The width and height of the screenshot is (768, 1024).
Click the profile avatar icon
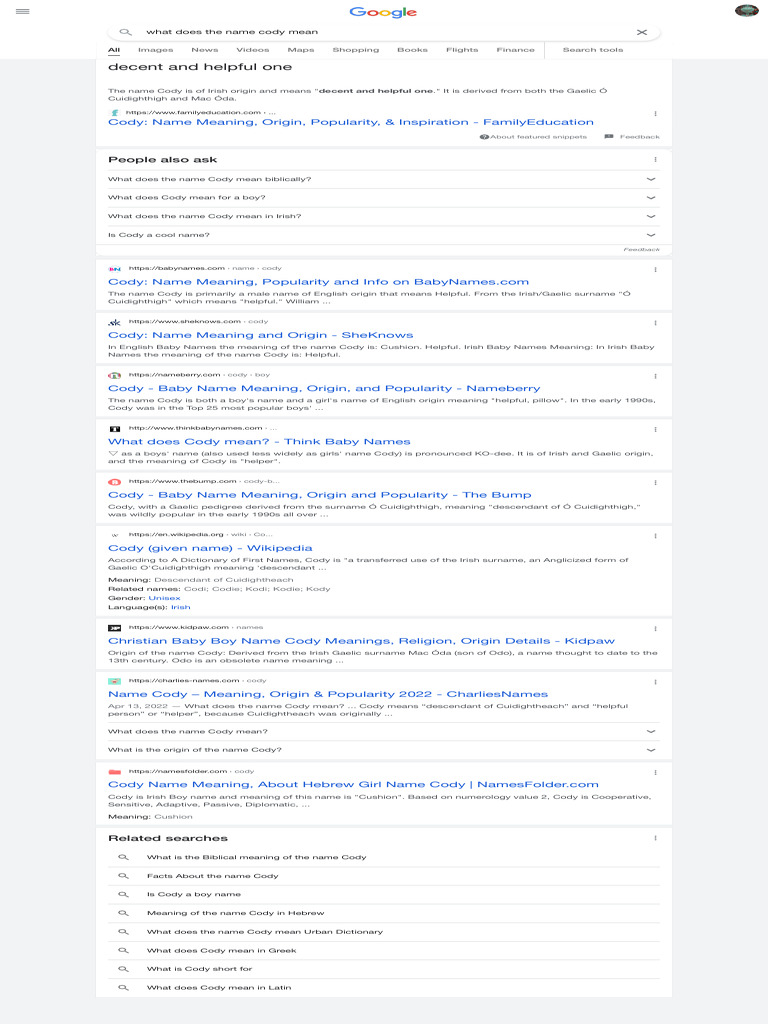(x=746, y=11)
